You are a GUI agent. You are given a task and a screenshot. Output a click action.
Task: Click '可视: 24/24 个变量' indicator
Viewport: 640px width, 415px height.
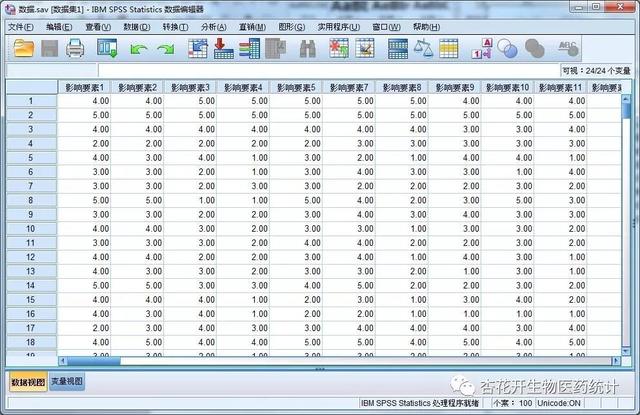(x=596, y=71)
